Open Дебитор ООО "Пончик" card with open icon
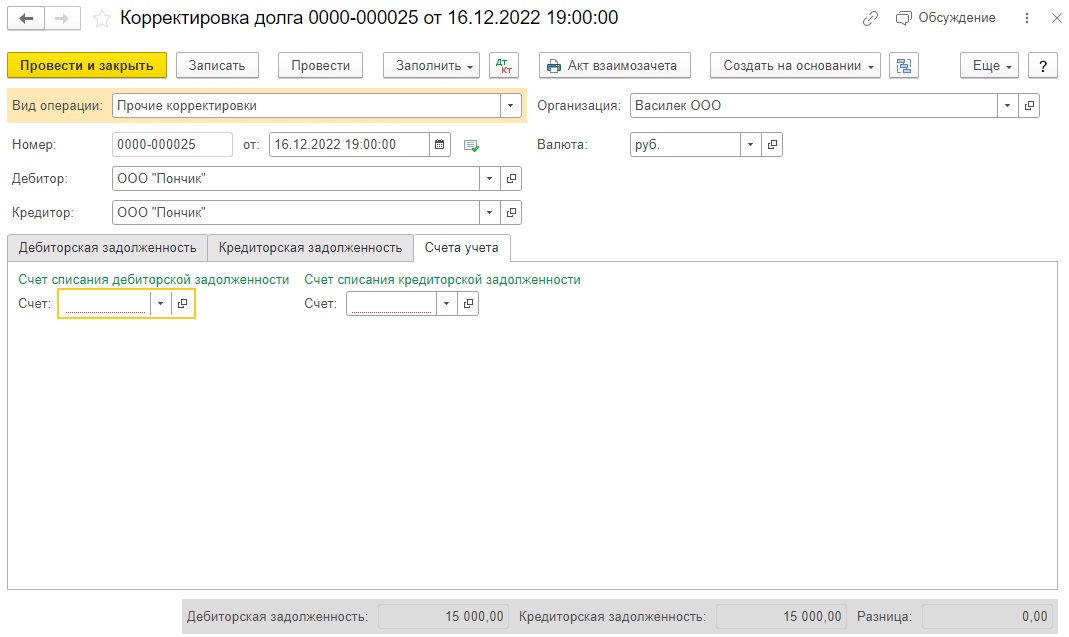This screenshot has height=637, width=1069. click(511, 179)
